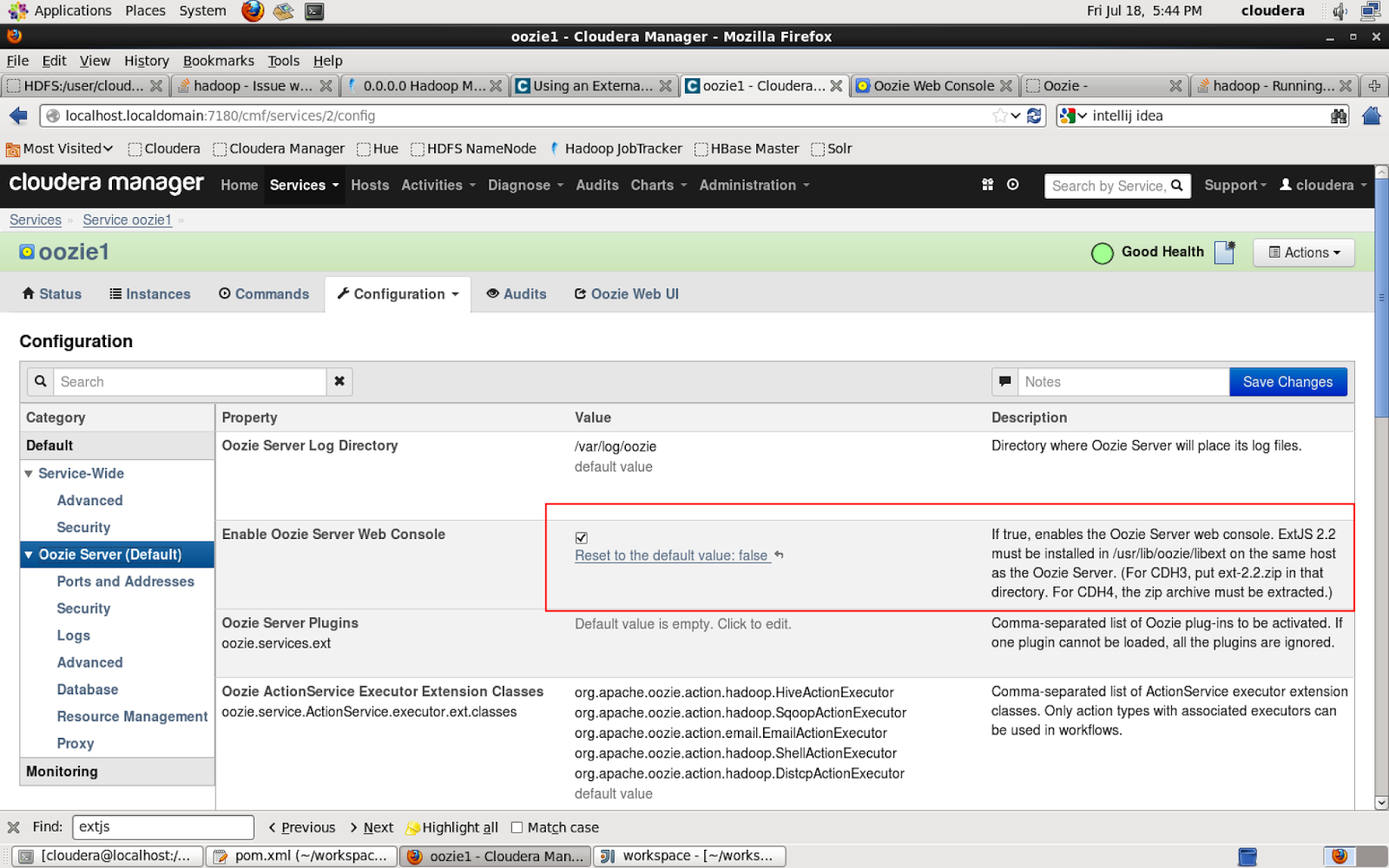
Task: Expand the Diagnose menu
Action: (x=525, y=185)
